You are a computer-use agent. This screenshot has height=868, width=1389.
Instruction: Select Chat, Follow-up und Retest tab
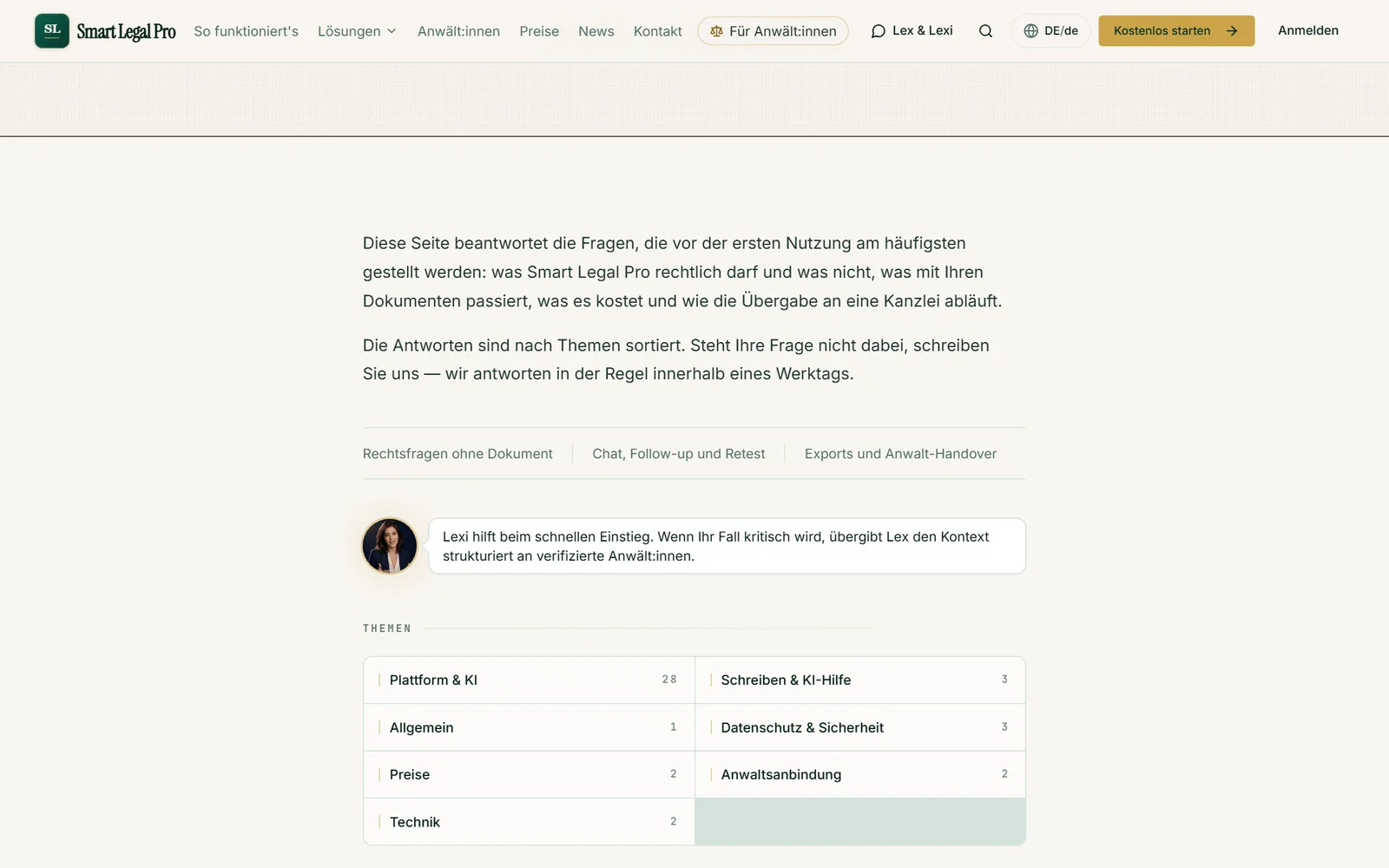click(679, 453)
